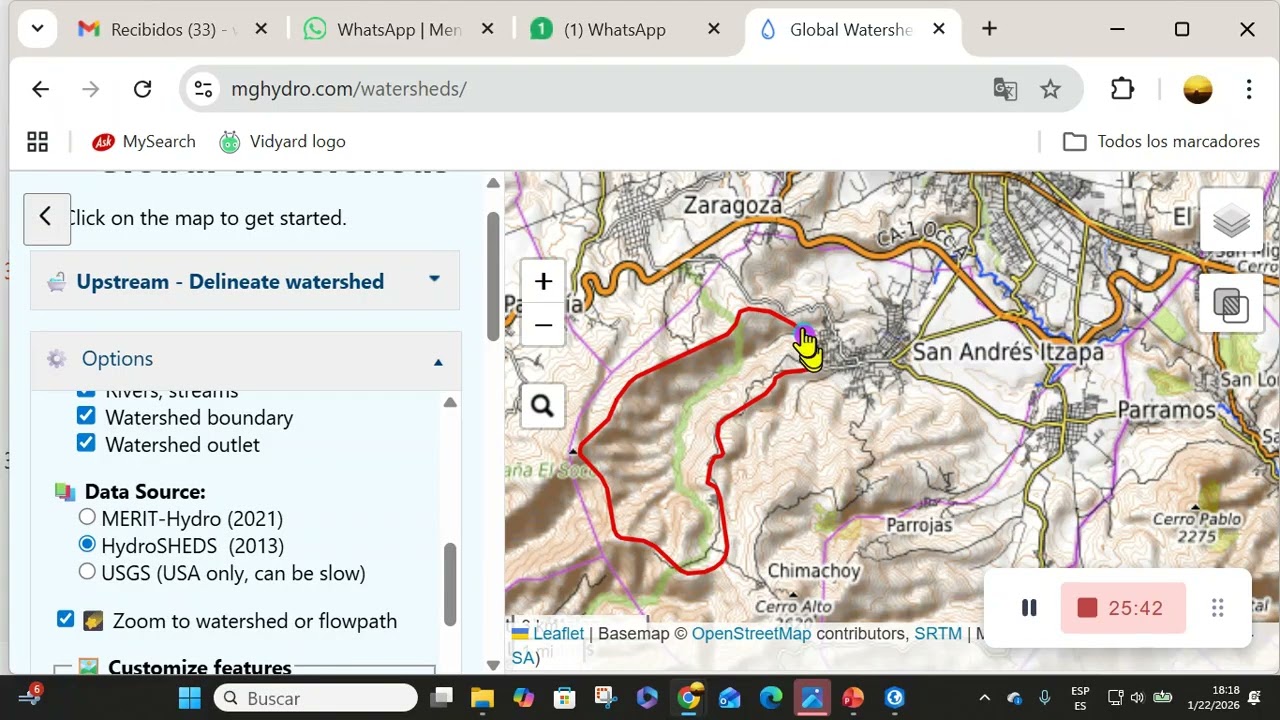Open a new browser tab
Screen dimensions: 1280x720
pos(989,29)
